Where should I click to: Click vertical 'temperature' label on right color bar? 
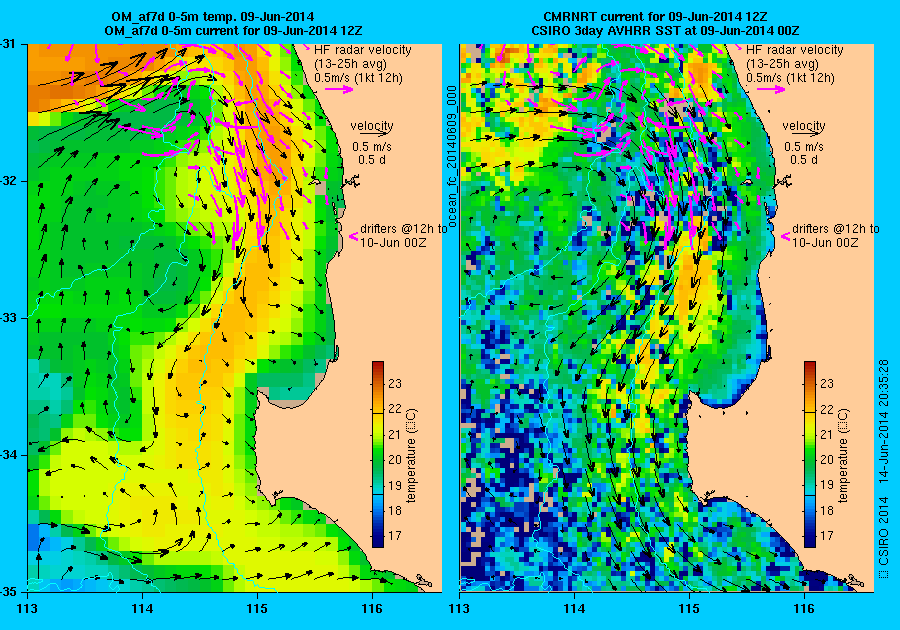coord(843,456)
